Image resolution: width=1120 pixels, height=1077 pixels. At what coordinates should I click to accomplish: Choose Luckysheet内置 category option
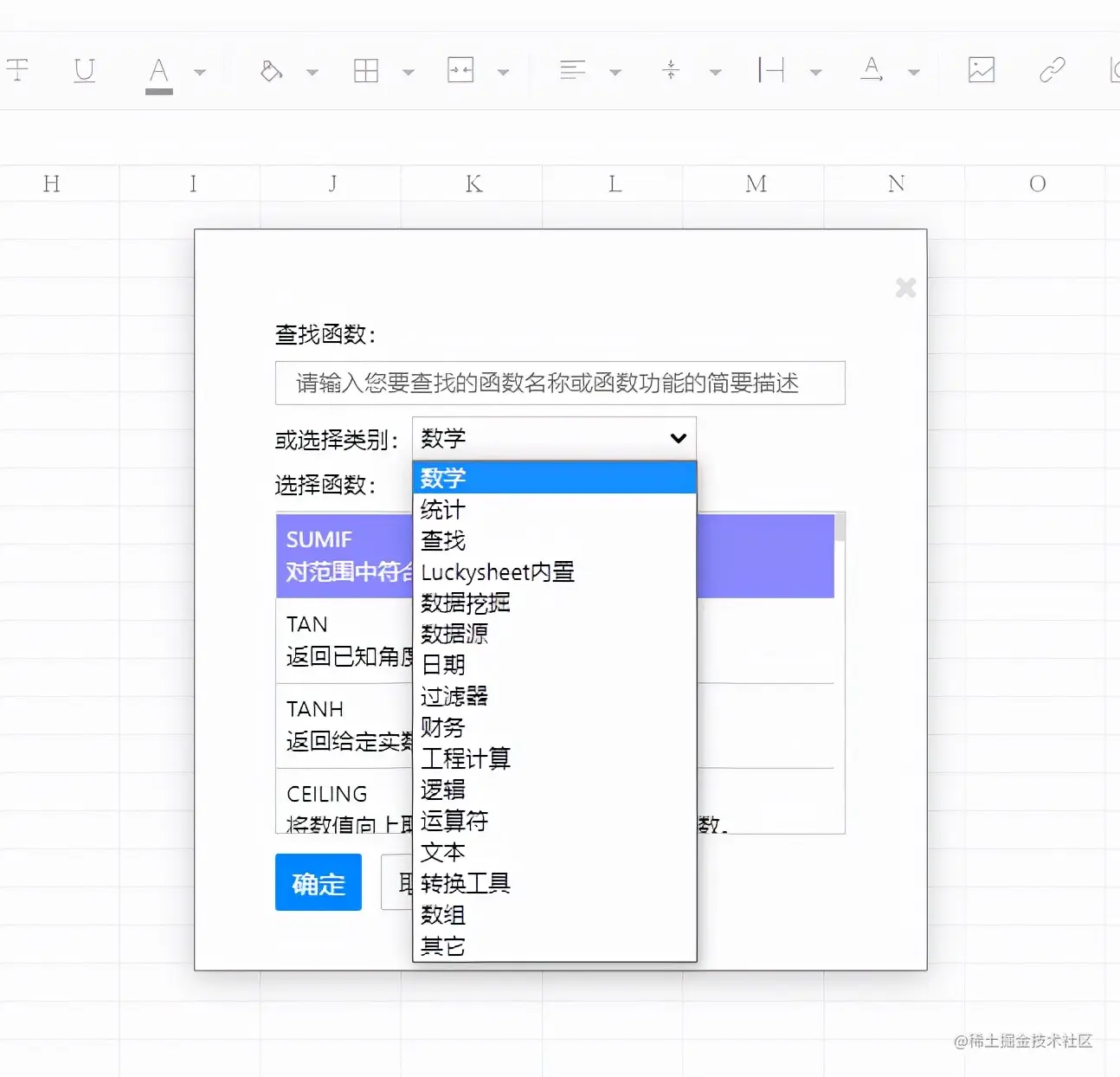(x=555, y=571)
